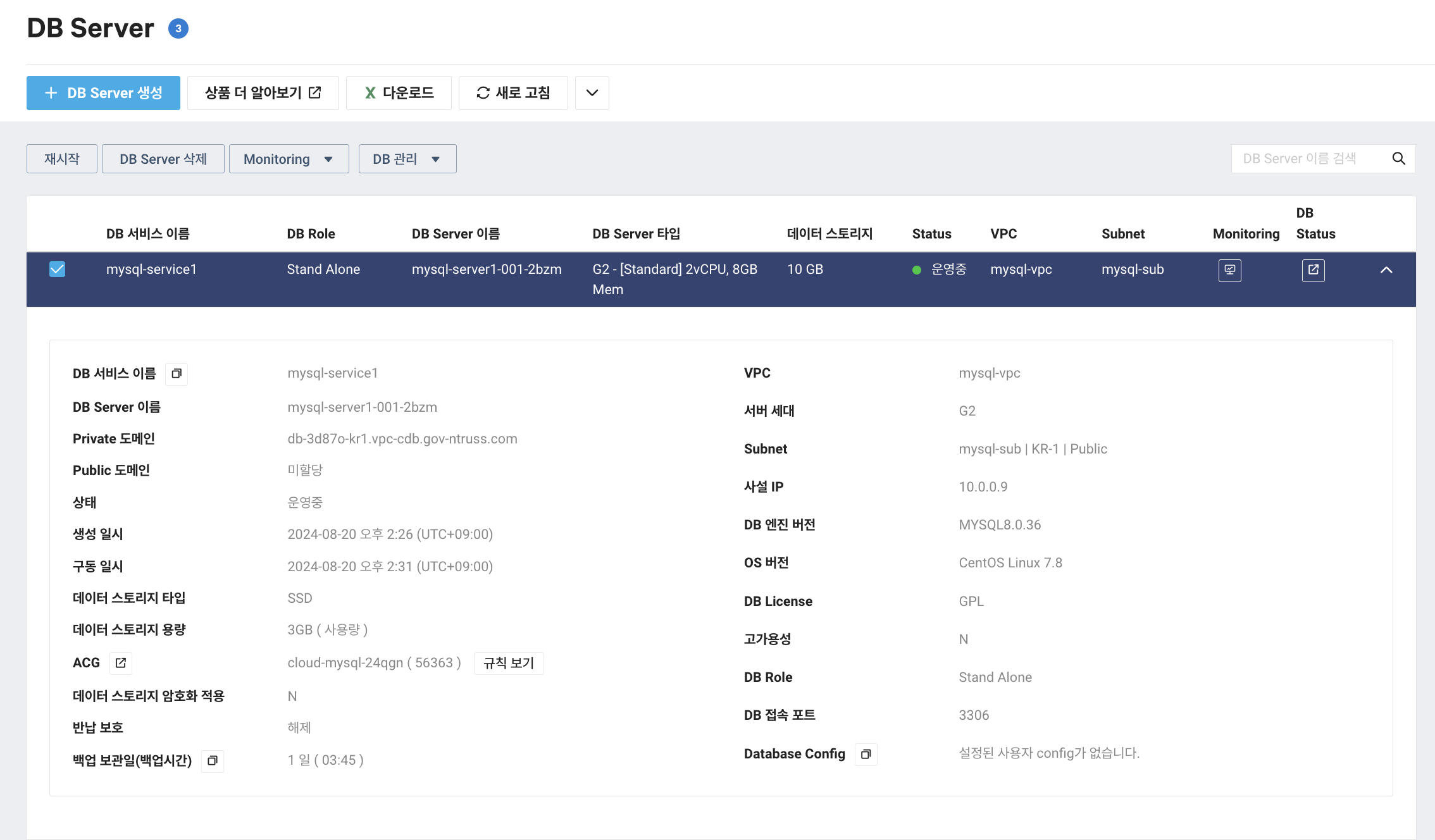The width and height of the screenshot is (1435, 840).
Task: View ACG rules via 규칙 보기
Action: point(509,663)
